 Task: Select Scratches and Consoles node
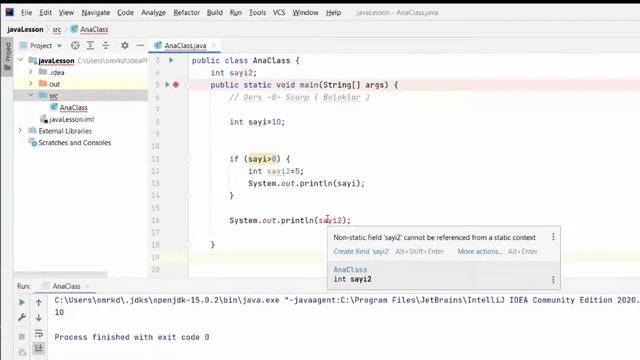point(74,143)
